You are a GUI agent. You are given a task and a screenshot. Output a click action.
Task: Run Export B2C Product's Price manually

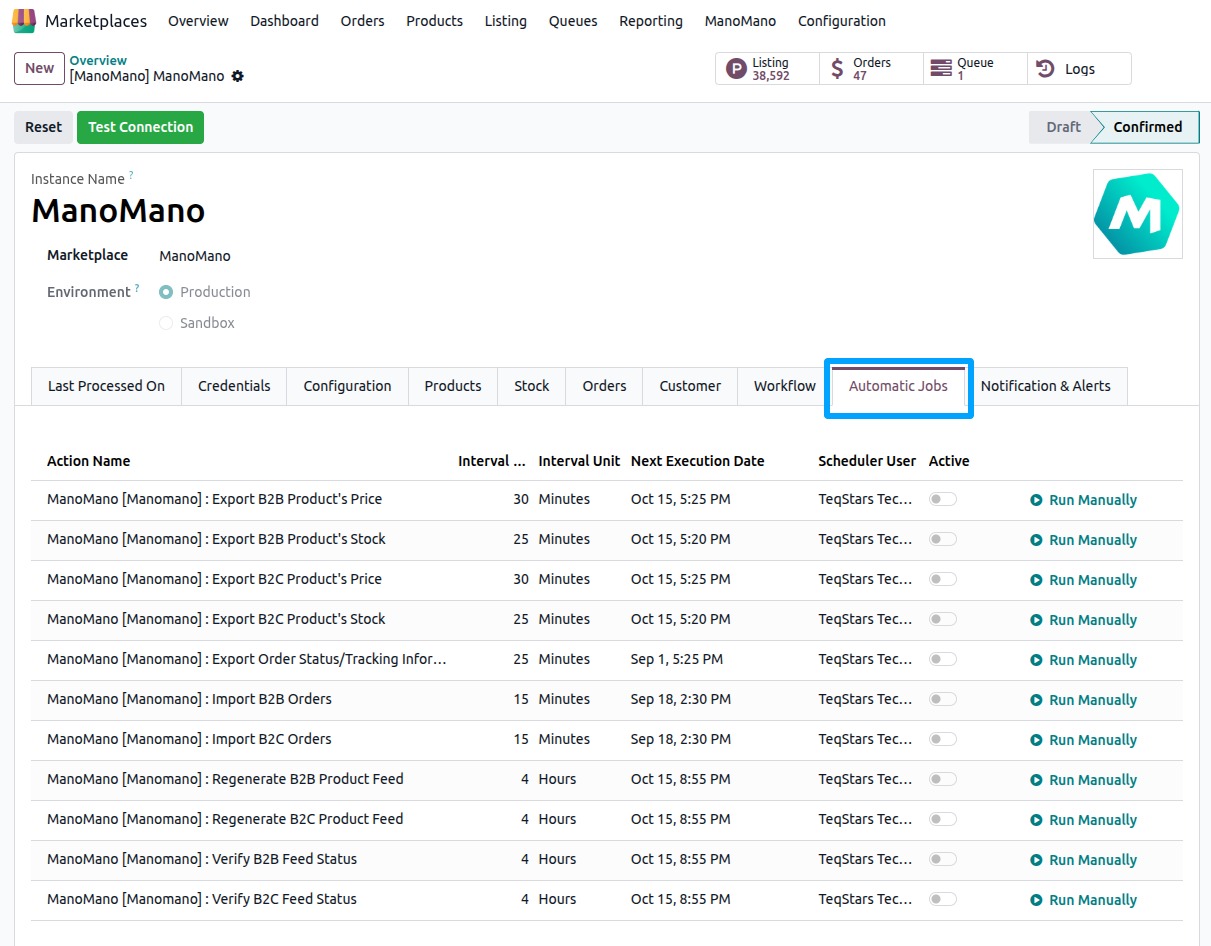[1084, 580]
